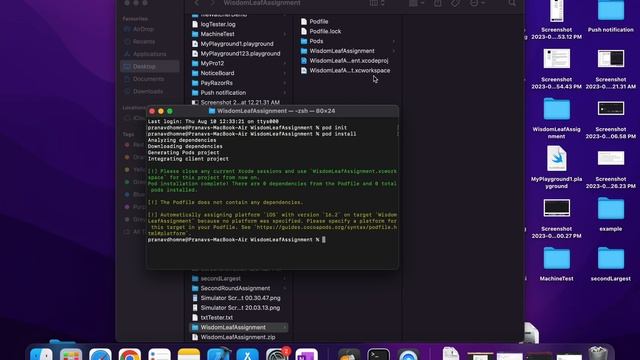
Task: Select WisdomLeafAssignment folder in second Finder column
Action: coord(348,51)
